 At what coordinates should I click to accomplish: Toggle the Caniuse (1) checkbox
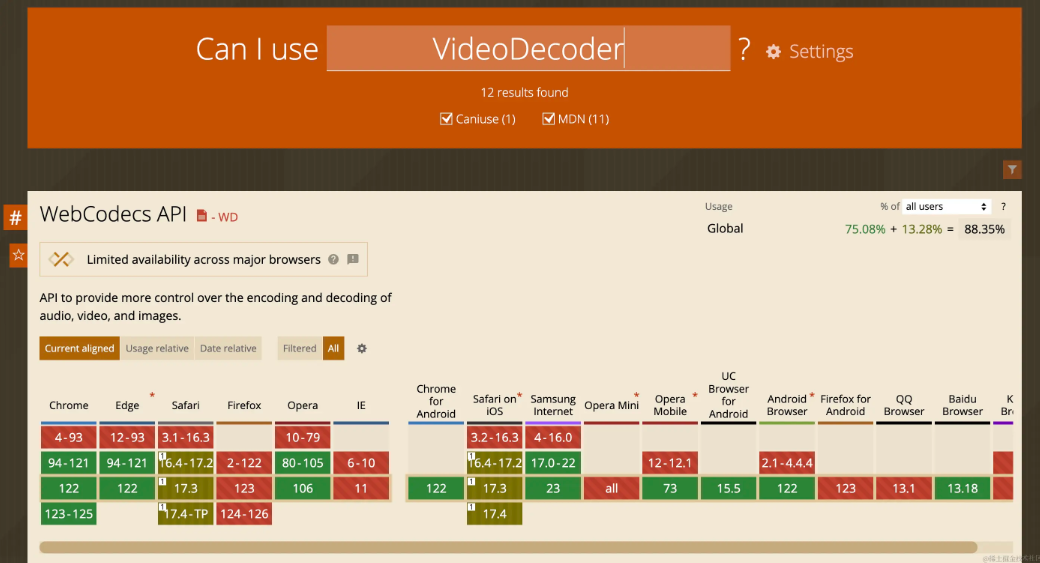click(x=446, y=119)
